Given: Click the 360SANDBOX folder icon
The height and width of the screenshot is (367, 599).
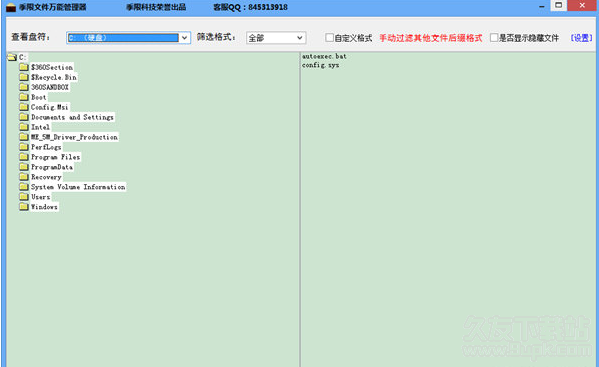Looking at the screenshot, I should pos(24,87).
